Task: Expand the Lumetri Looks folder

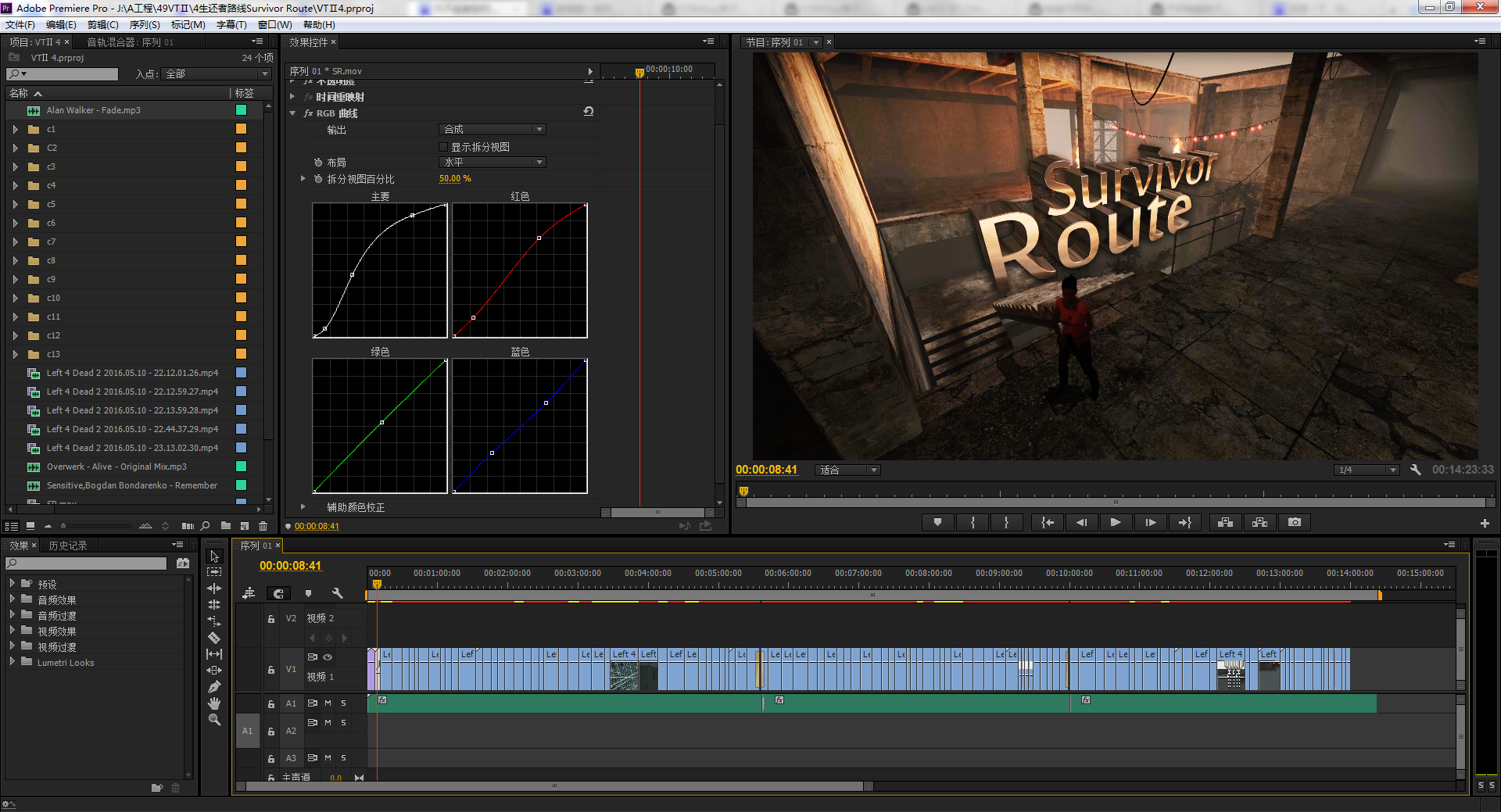Action: (x=12, y=661)
